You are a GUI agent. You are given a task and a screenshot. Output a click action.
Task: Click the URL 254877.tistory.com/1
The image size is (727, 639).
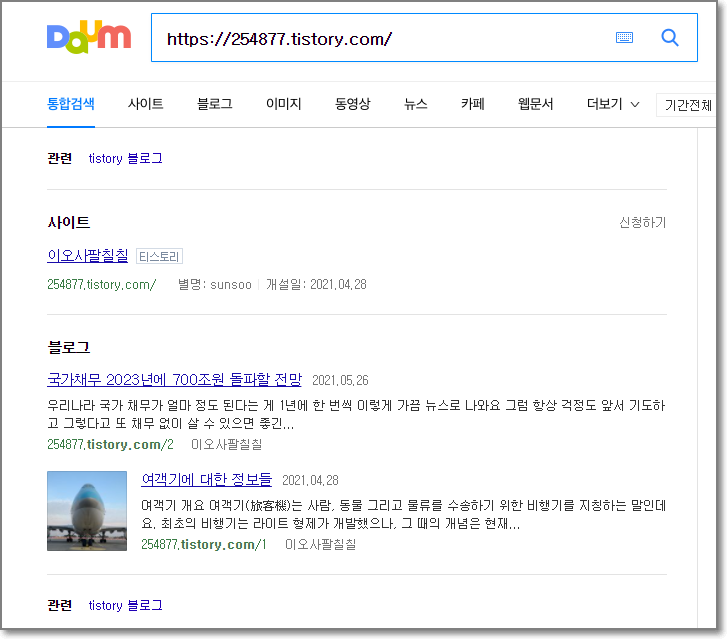[x=204, y=544]
